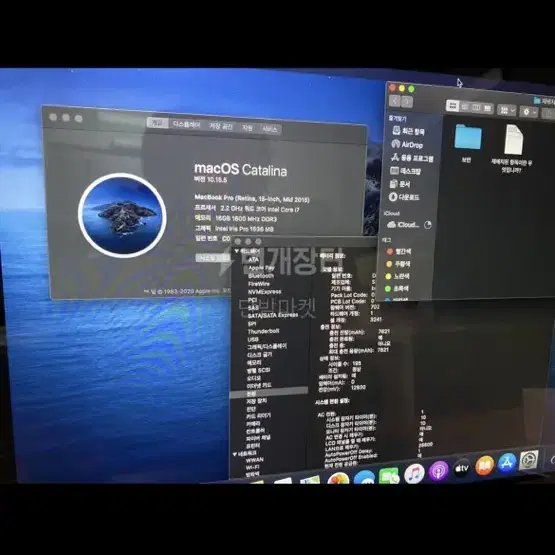
Task: Switch to the 개요 tab
Action: (157, 122)
